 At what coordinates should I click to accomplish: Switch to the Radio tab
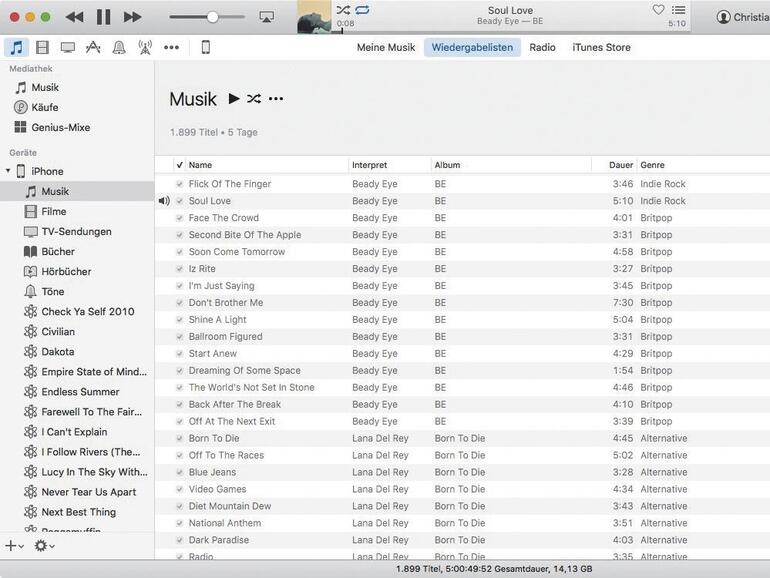tap(542, 48)
